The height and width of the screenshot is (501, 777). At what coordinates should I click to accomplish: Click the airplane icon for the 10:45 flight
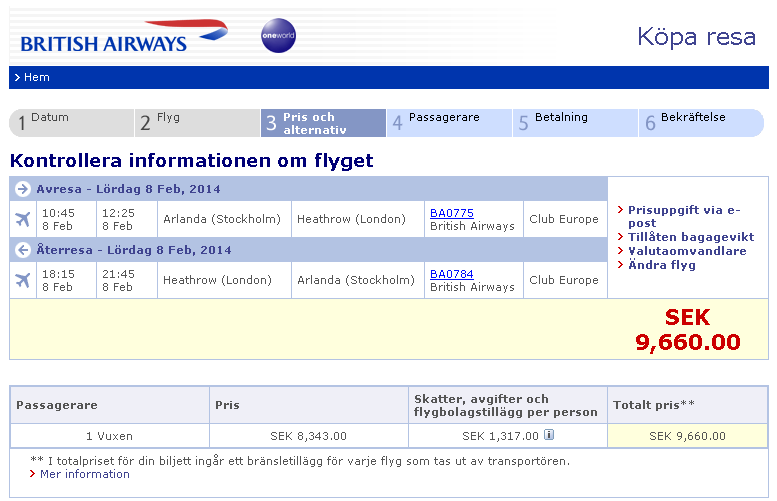click(x=23, y=219)
